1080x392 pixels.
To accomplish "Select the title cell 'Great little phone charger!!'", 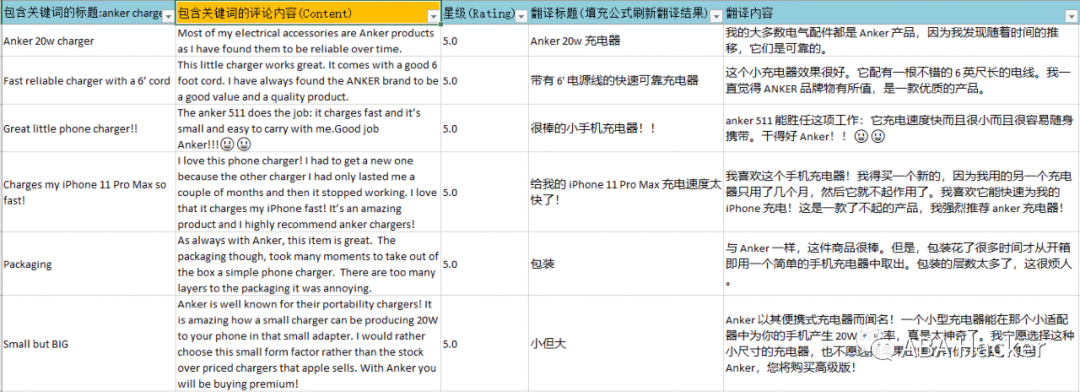I will 87,128.
